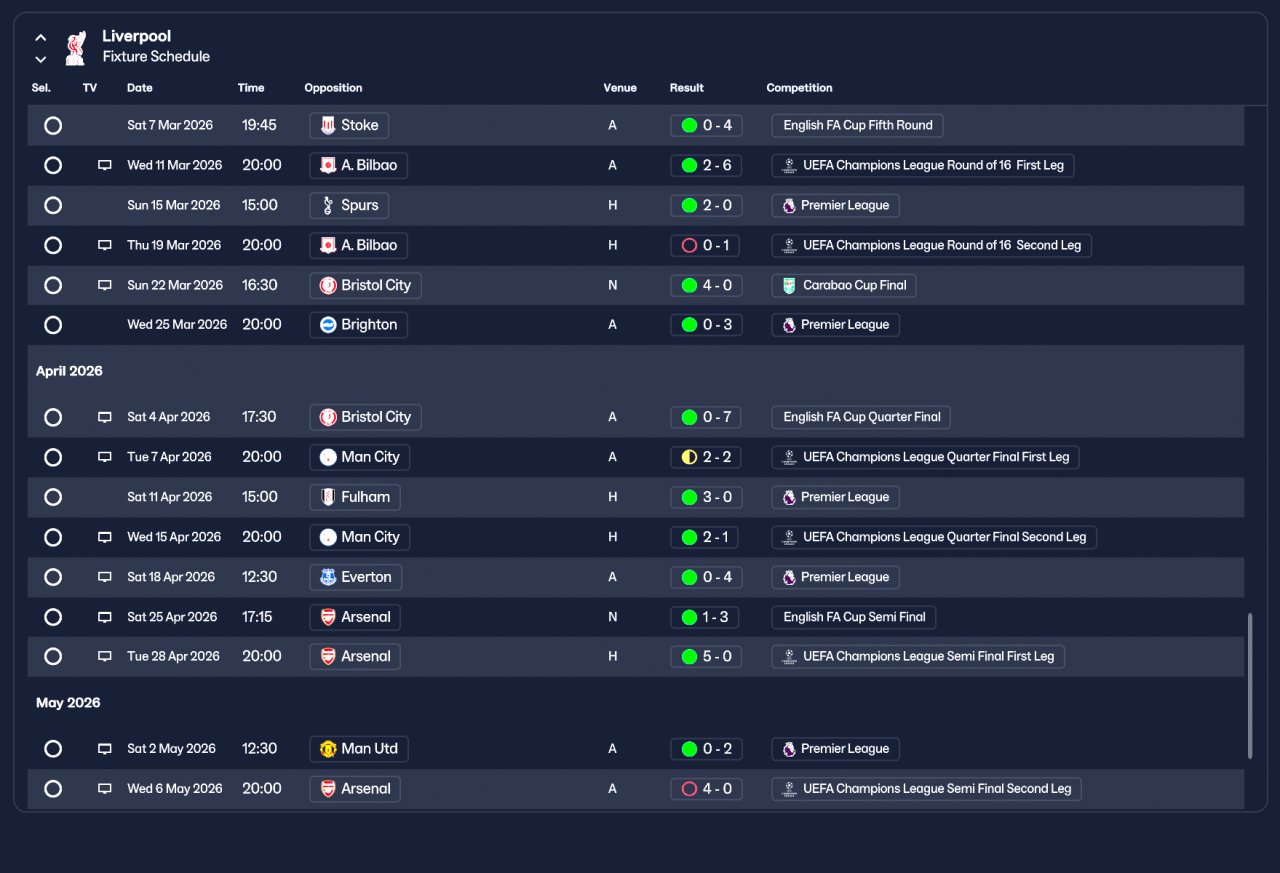Click the TV icon for Sat 25 Apr 2026

point(105,617)
